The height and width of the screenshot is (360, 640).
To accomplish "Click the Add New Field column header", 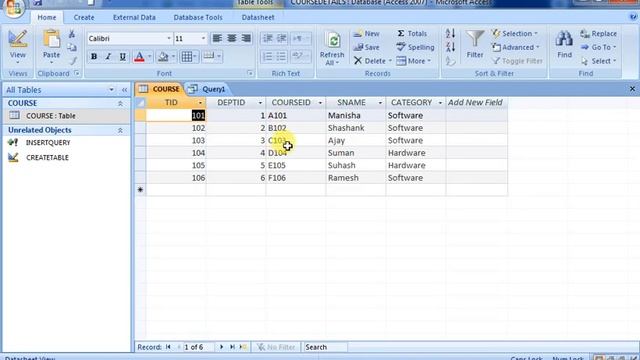I will 476,102.
